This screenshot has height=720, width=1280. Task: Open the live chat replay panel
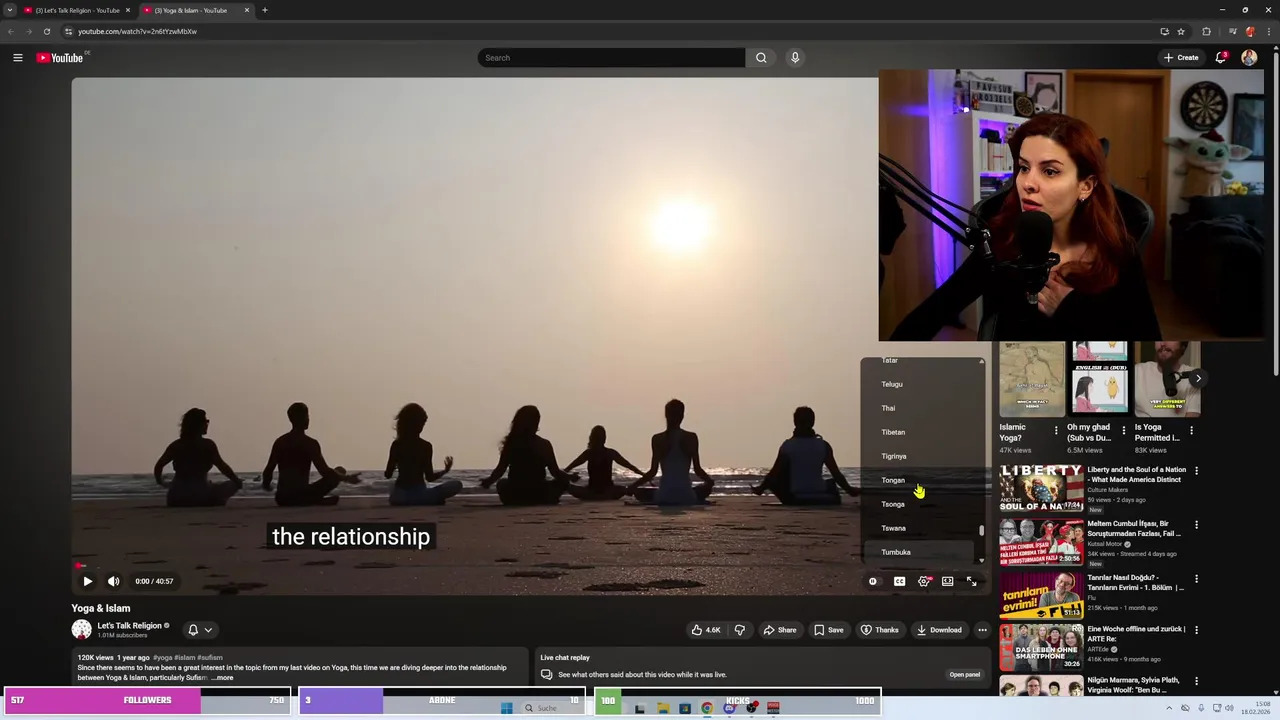964,674
